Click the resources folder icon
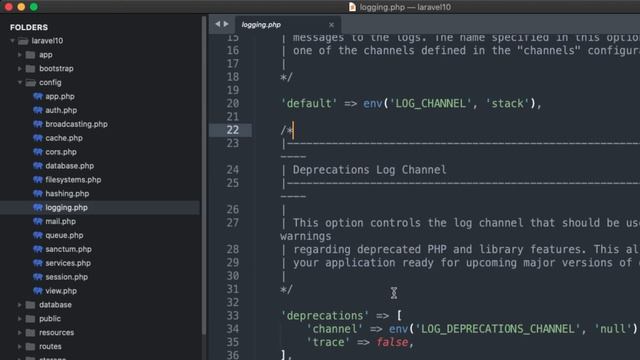Viewport: 640px width, 360px height. 30,332
